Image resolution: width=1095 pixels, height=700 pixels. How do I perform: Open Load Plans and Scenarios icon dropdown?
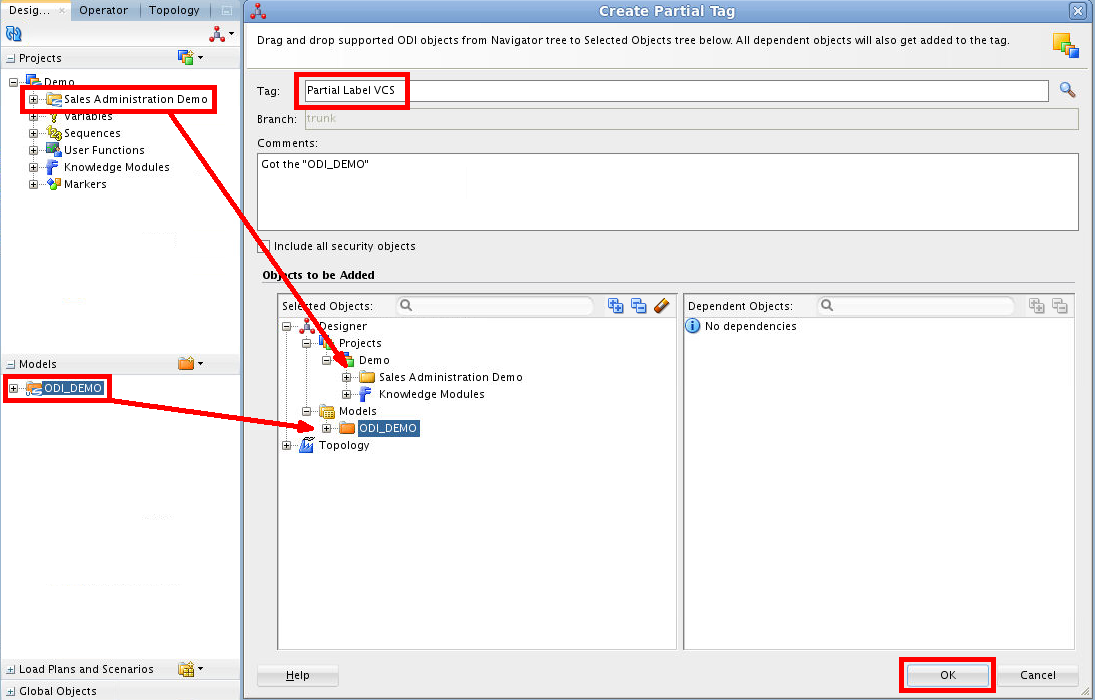point(190,669)
